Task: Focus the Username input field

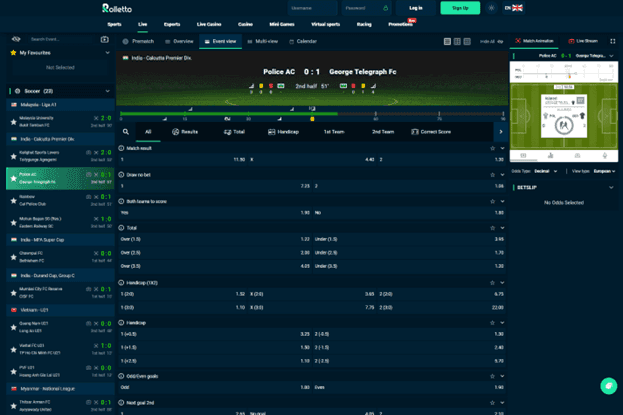Action: pos(312,8)
